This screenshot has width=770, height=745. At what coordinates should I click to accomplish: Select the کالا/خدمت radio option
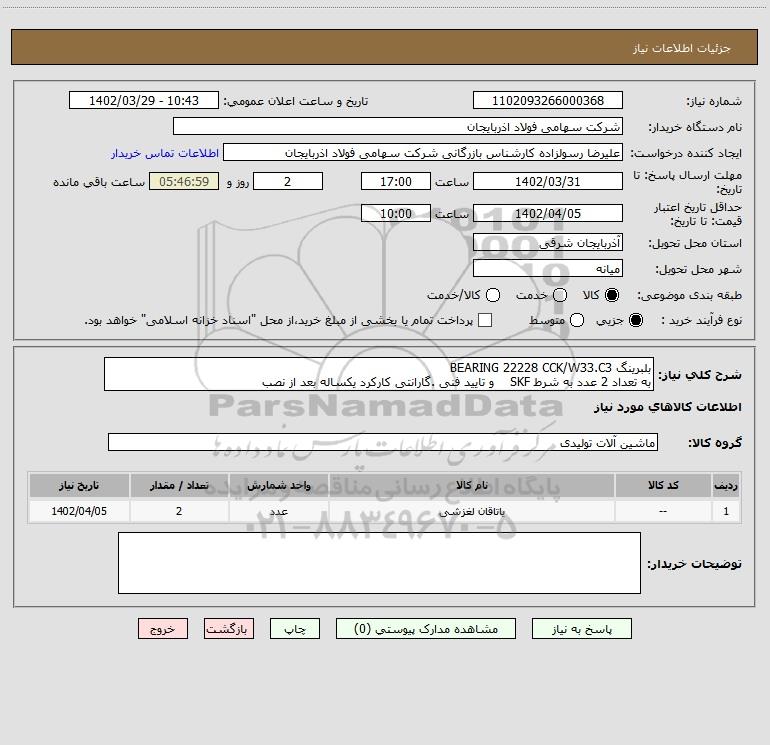[x=493, y=295]
